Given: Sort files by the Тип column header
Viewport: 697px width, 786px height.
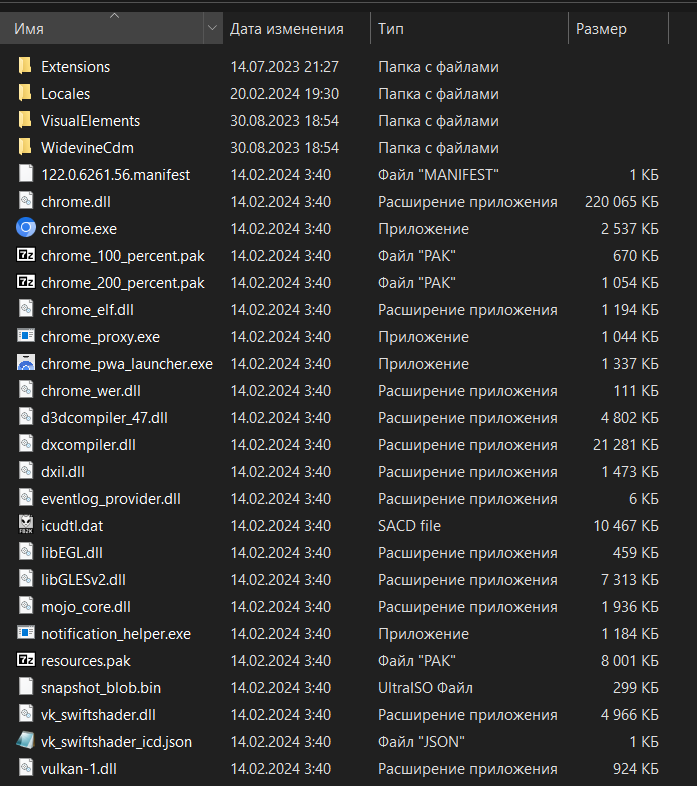Looking at the screenshot, I should pyautogui.click(x=470, y=29).
